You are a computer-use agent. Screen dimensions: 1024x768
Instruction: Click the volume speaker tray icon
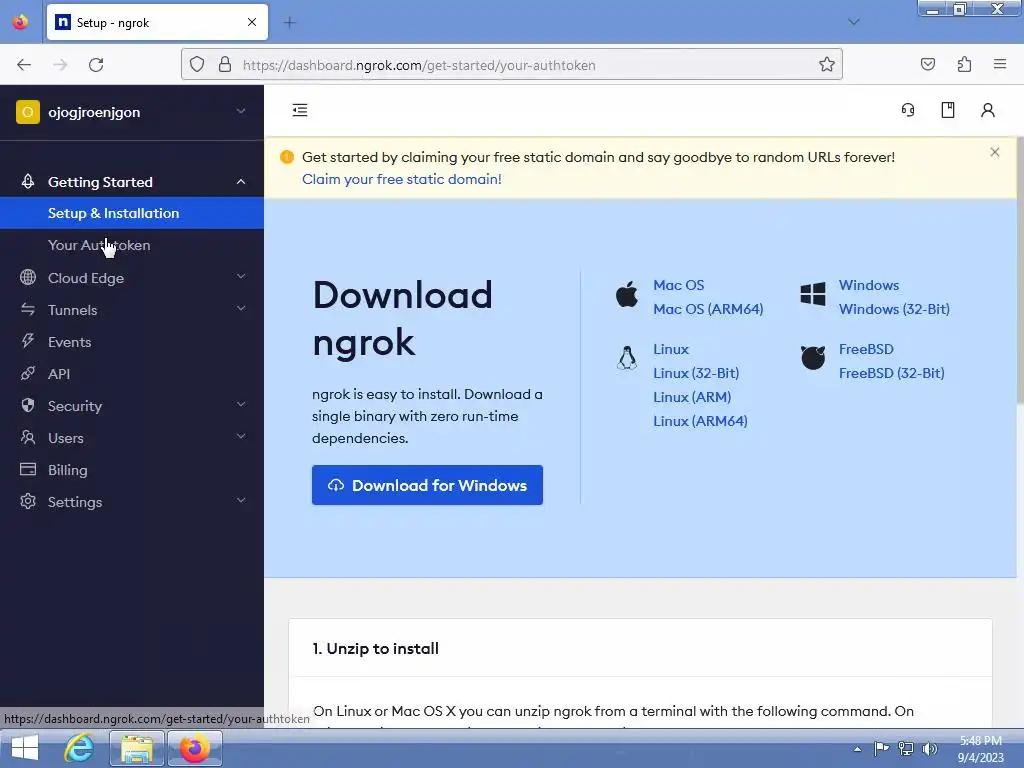coord(930,749)
